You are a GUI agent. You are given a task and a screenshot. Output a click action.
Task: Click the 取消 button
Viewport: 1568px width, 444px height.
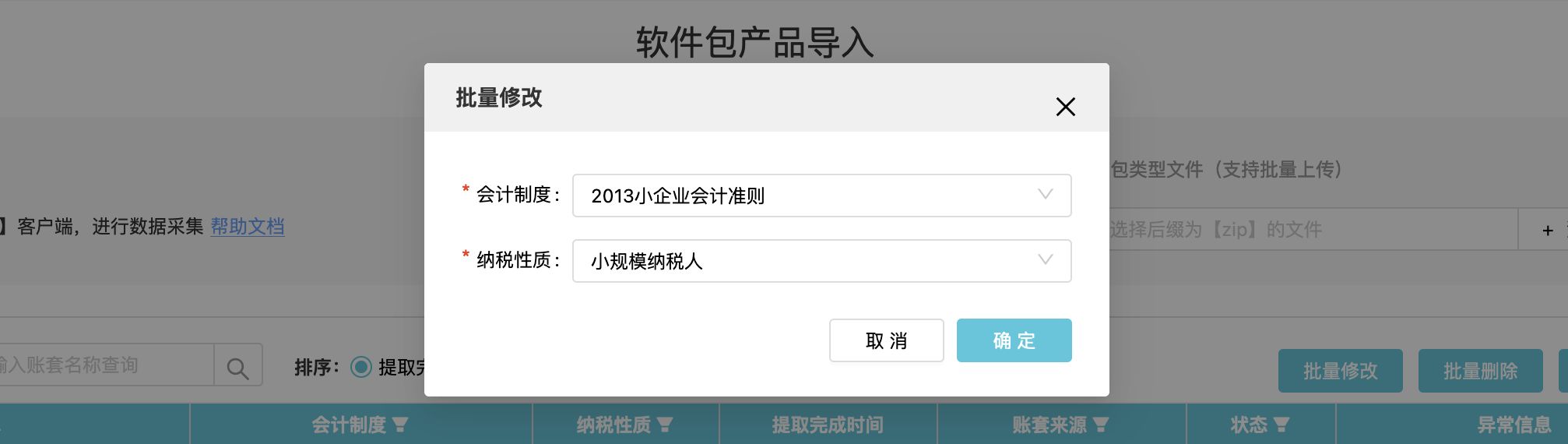click(886, 340)
